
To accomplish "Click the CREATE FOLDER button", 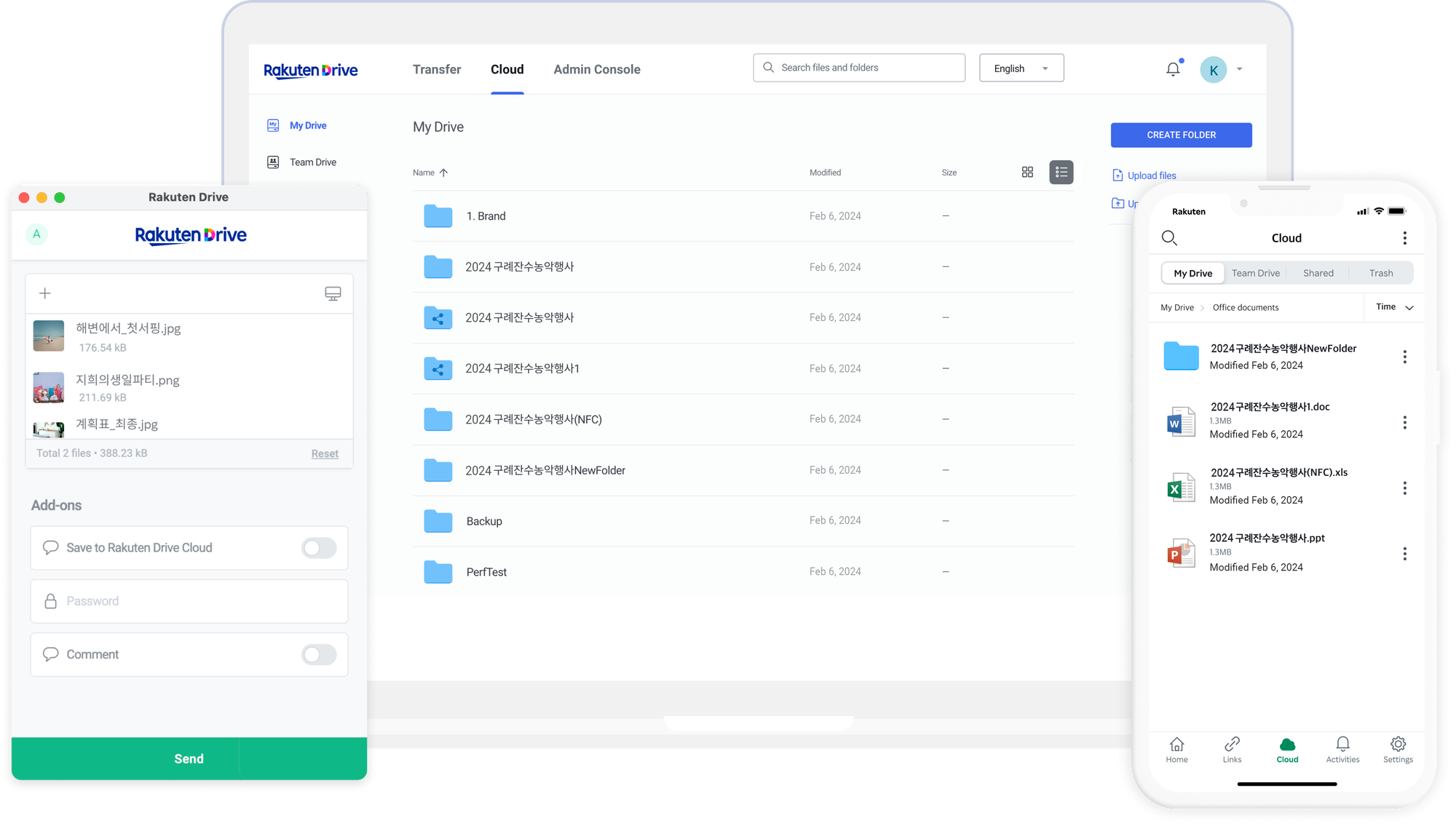I will tap(1181, 135).
